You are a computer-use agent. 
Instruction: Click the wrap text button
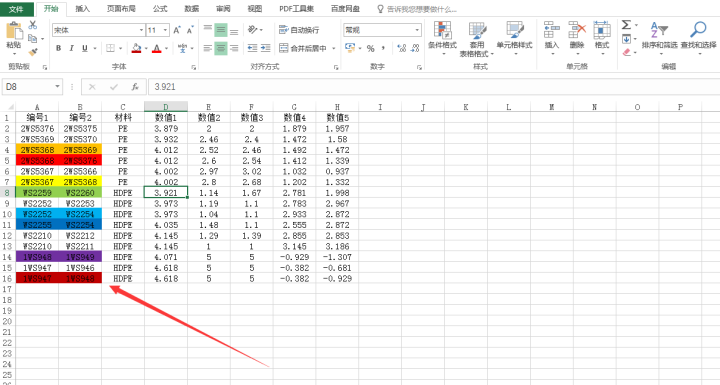299,30
